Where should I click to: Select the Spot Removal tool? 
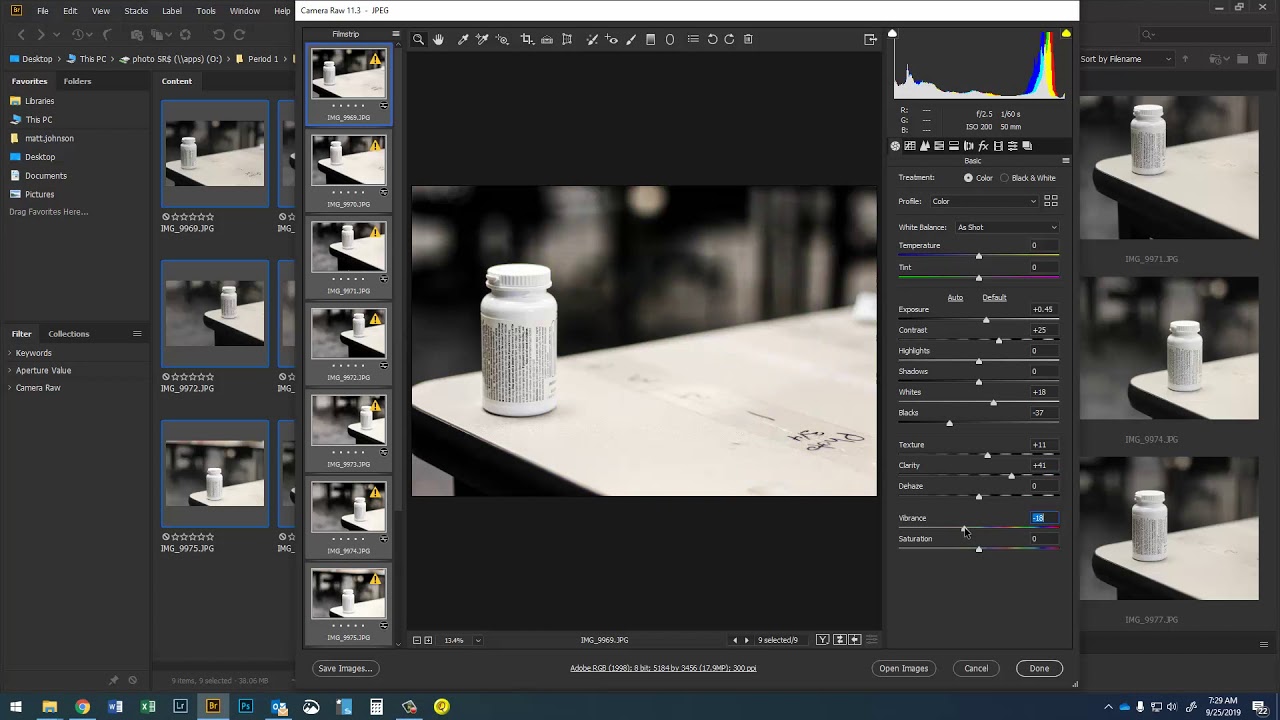coord(592,39)
